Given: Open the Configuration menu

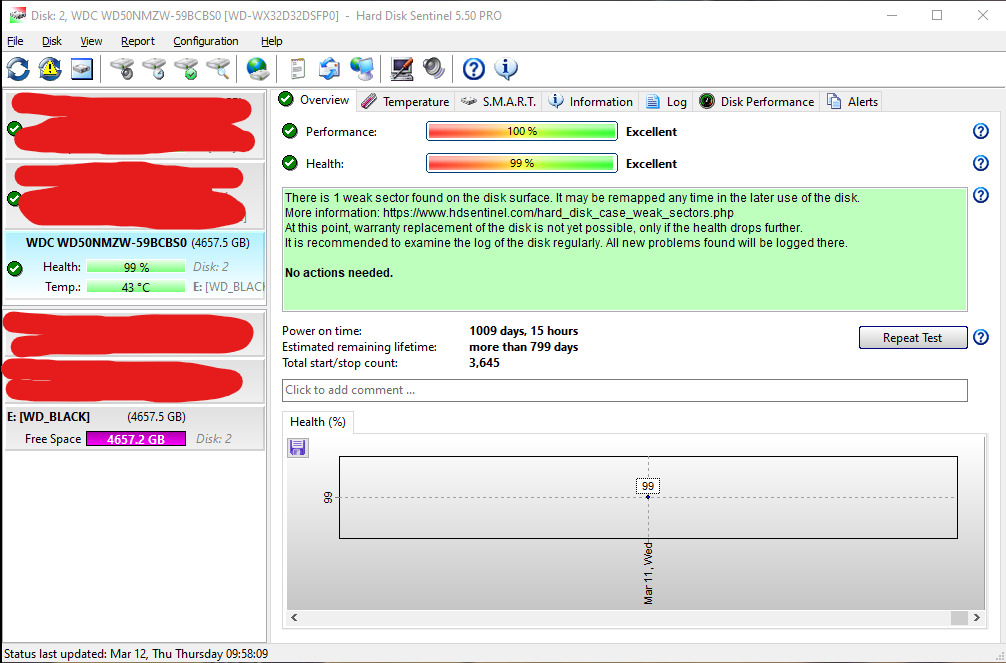Looking at the screenshot, I should pos(206,41).
